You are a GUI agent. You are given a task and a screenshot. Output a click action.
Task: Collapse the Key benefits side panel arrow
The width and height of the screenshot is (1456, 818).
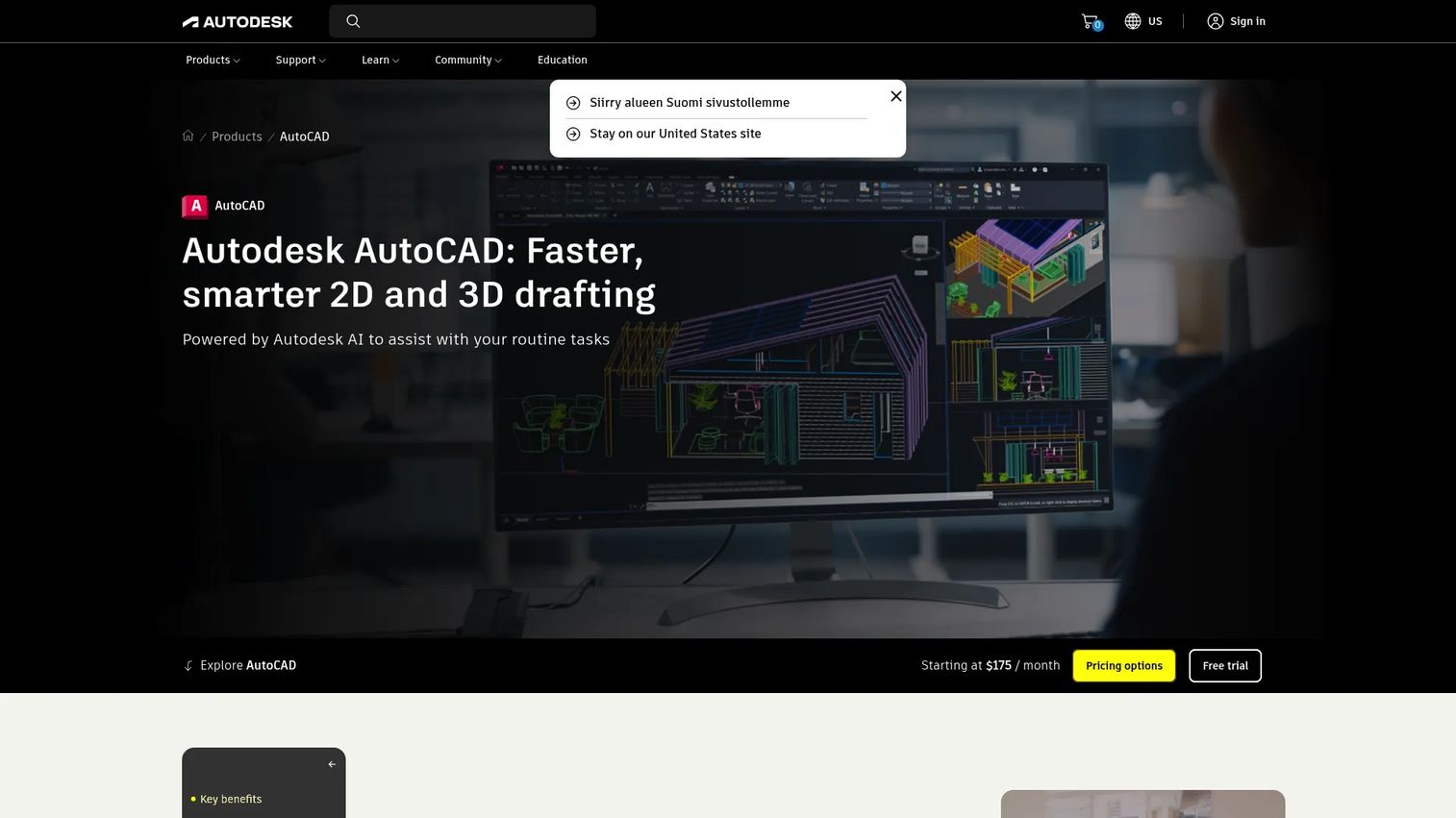332,764
